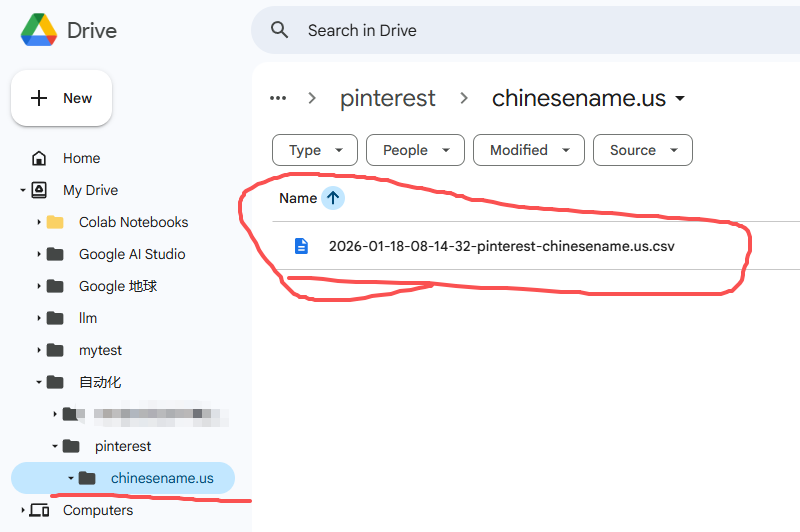Click the Computers device icon
The height and width of the screenshot is (532, 800).
[39, 510]
